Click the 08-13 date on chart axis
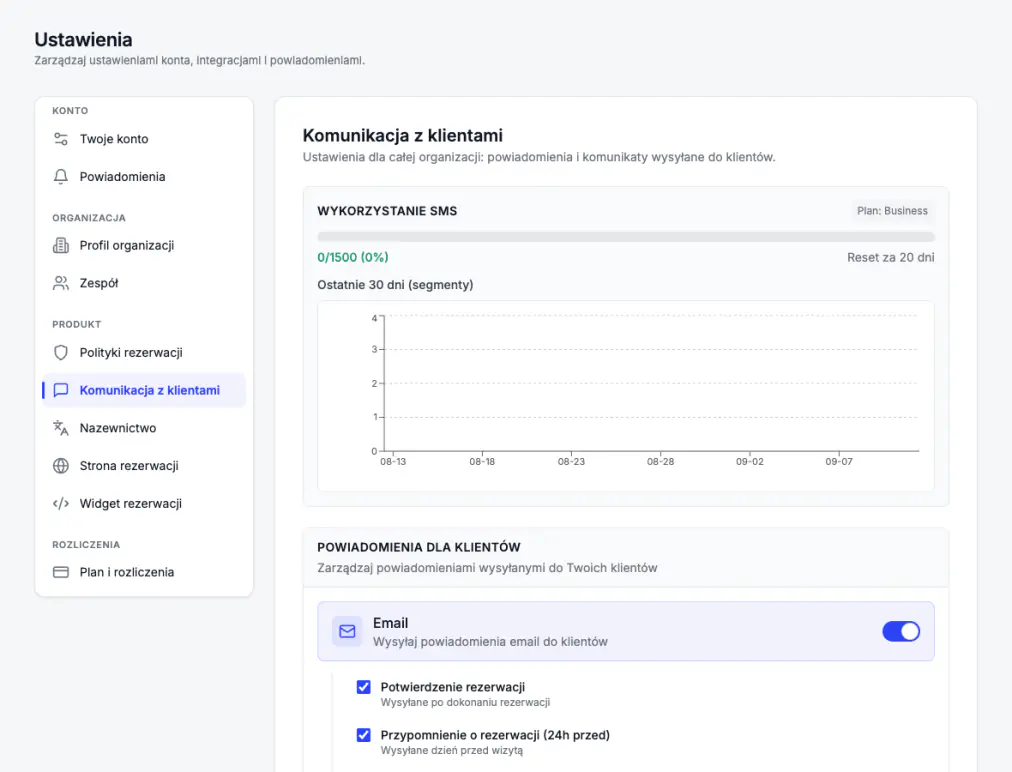 (393, 462)
